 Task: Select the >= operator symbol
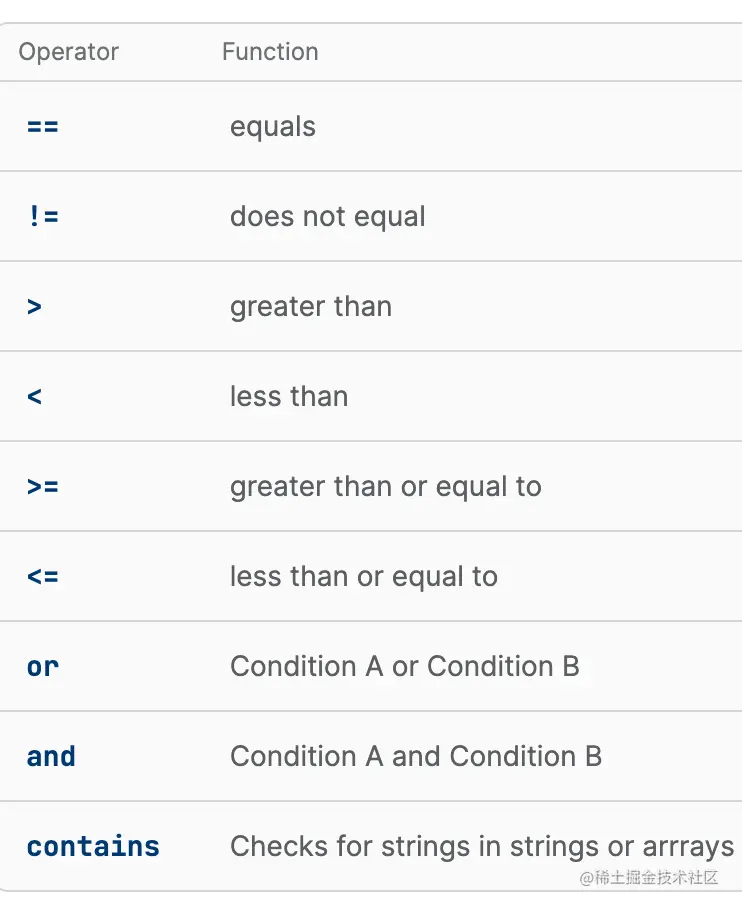pyautogui.click(x=43, y=487)
